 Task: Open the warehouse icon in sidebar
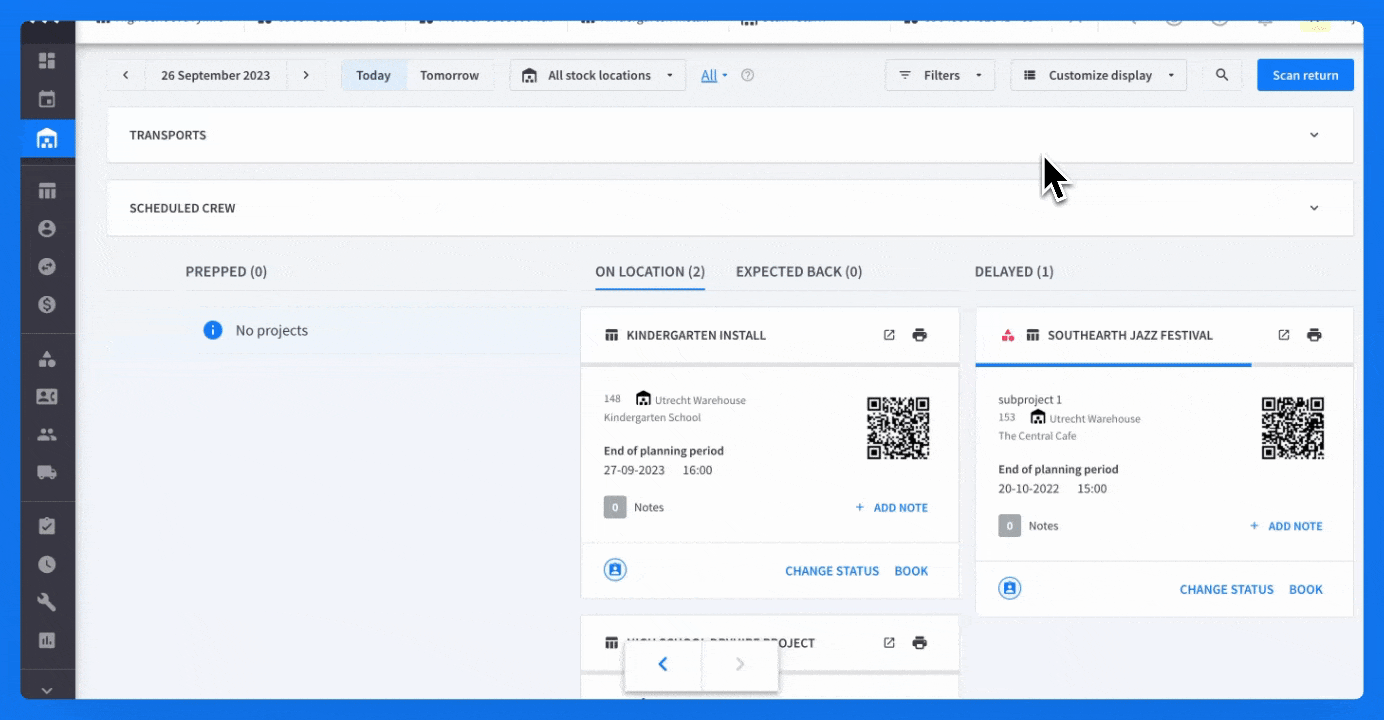(x=47, y=138)
